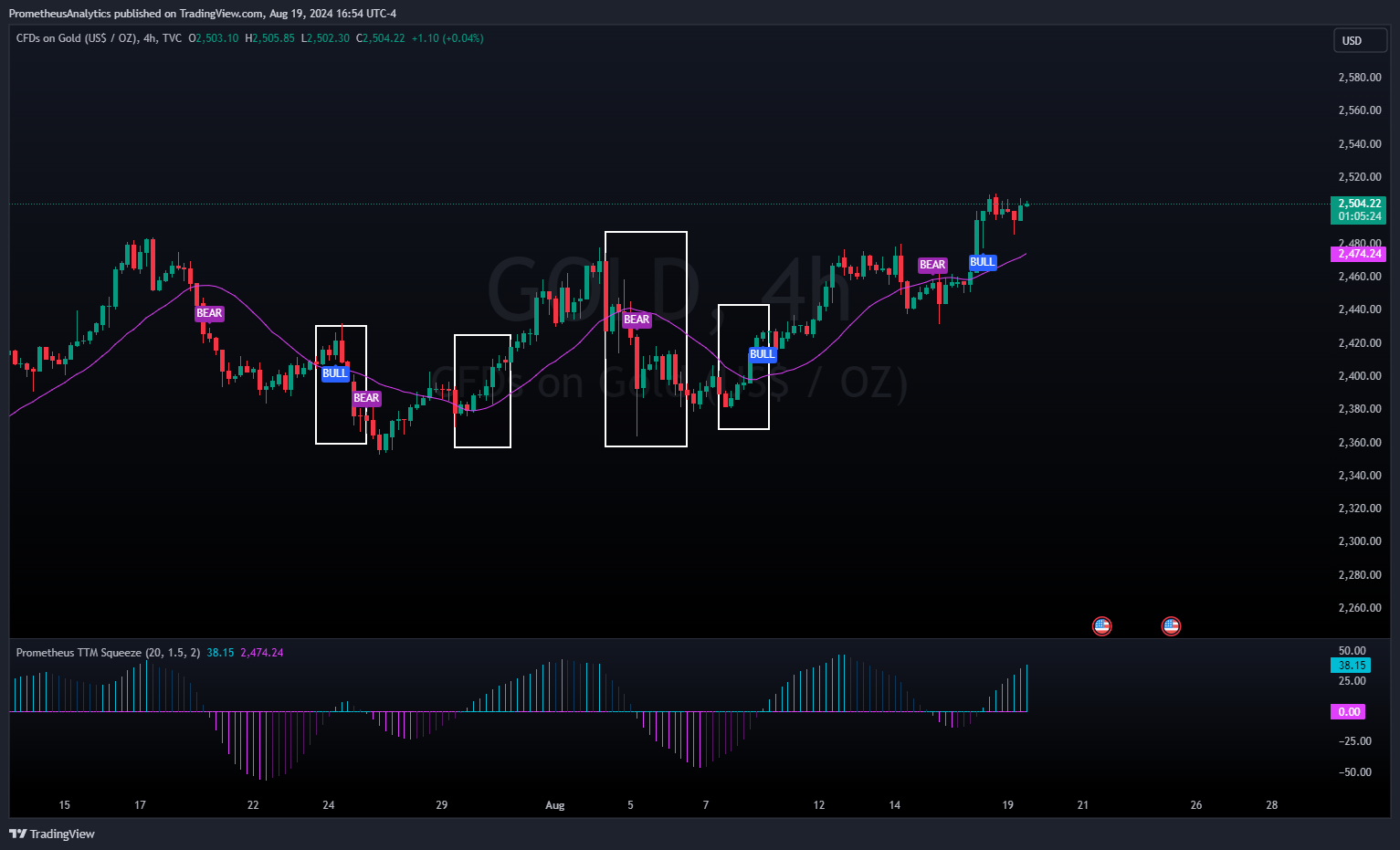
Task: Click date label 22 on time axis
Action: (x=253, y=805)
